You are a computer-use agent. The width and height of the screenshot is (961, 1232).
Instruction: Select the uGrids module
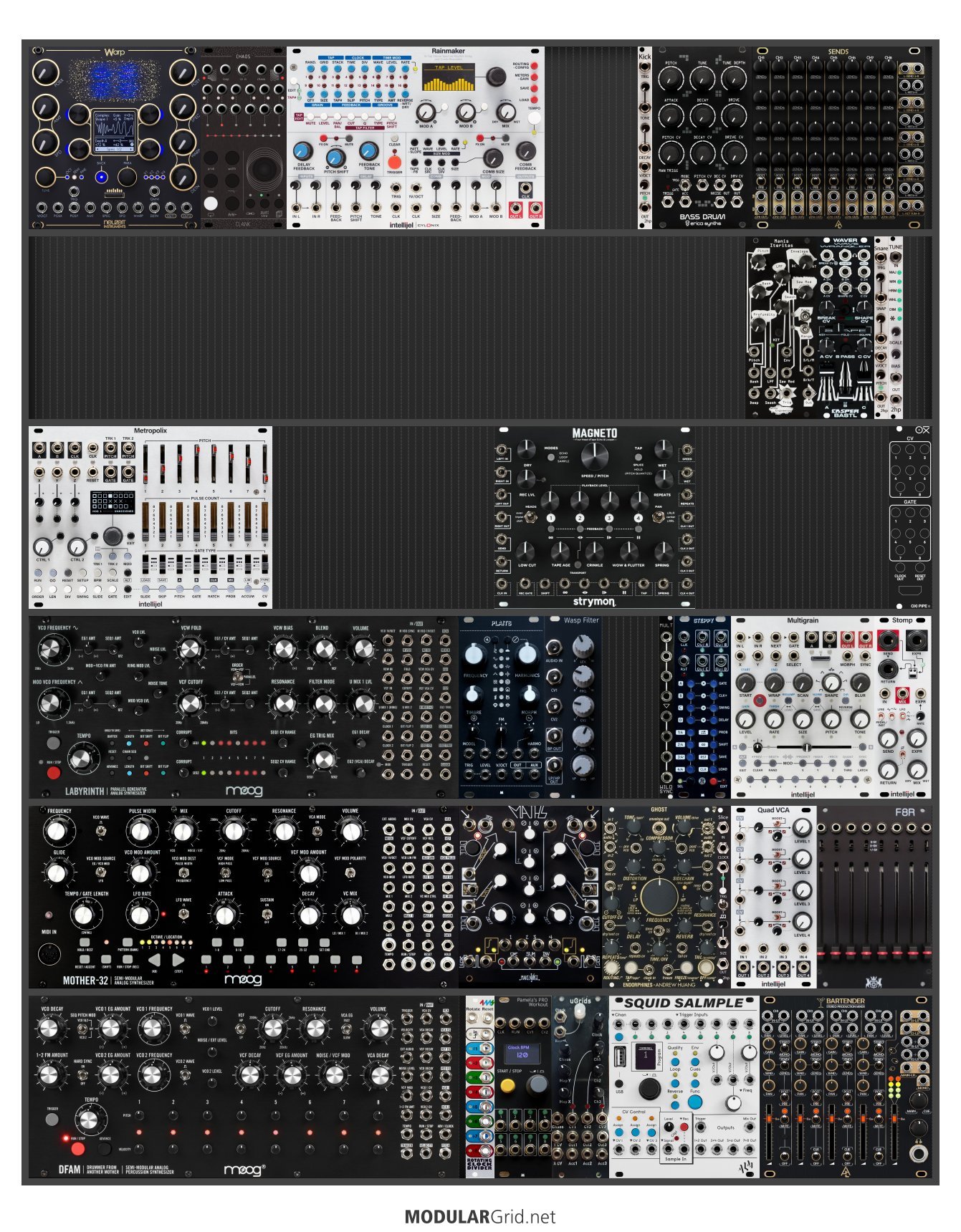(580, 1086)
